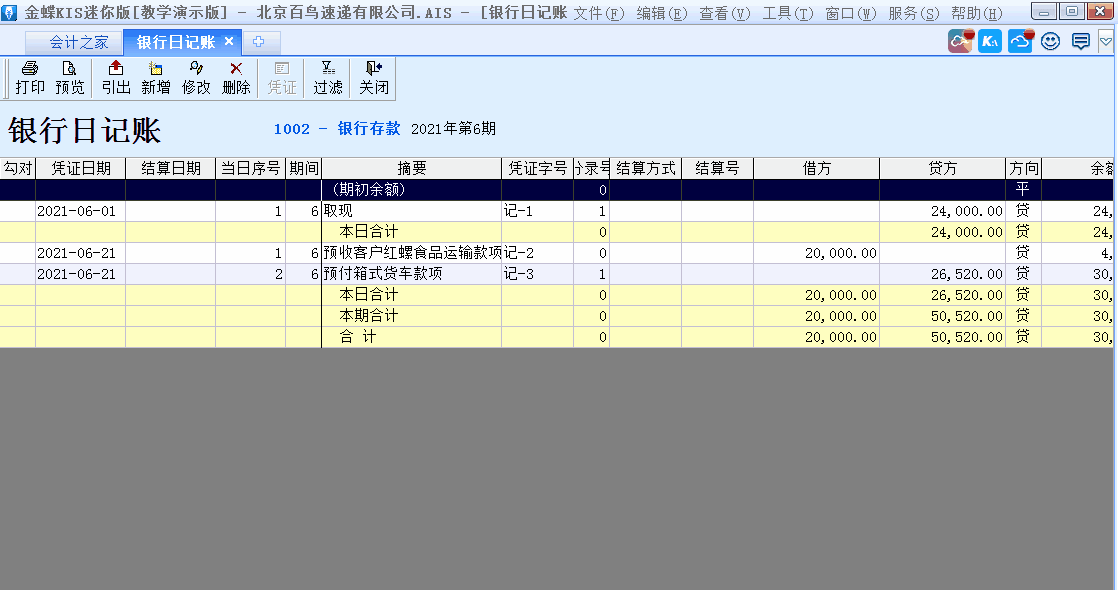The image size is (1118, 590).
Task: Open print preview using the 预览 icon
Action: (69, 77)
